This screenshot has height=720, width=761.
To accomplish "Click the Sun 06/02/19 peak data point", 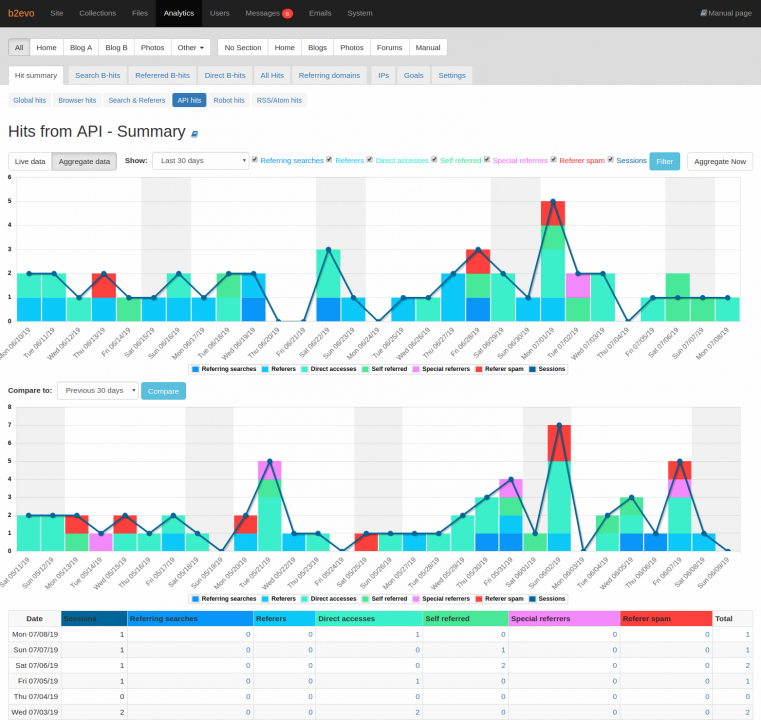I will coord(559,425).
